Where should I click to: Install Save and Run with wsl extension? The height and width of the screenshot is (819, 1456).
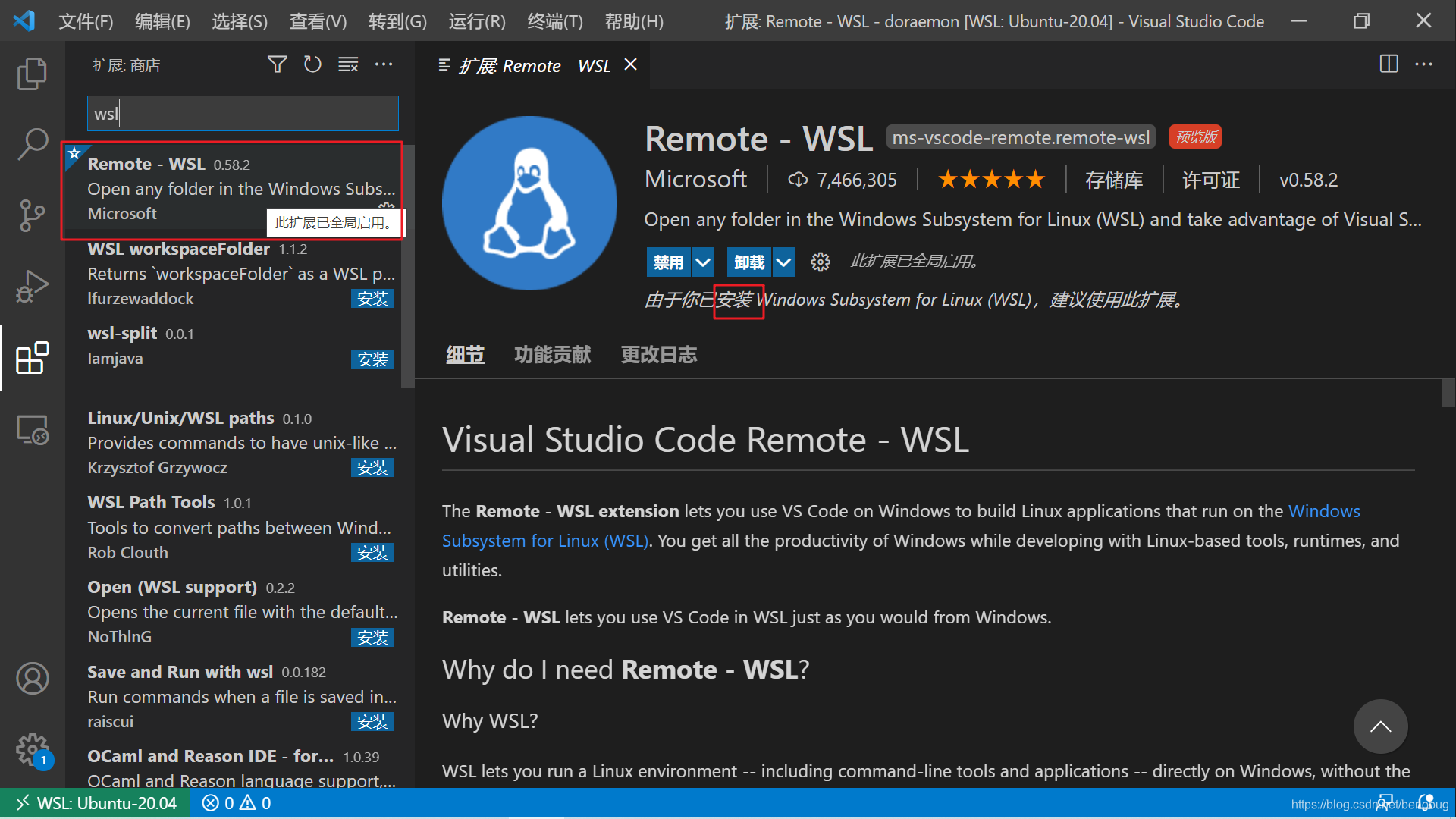[372, 722]
